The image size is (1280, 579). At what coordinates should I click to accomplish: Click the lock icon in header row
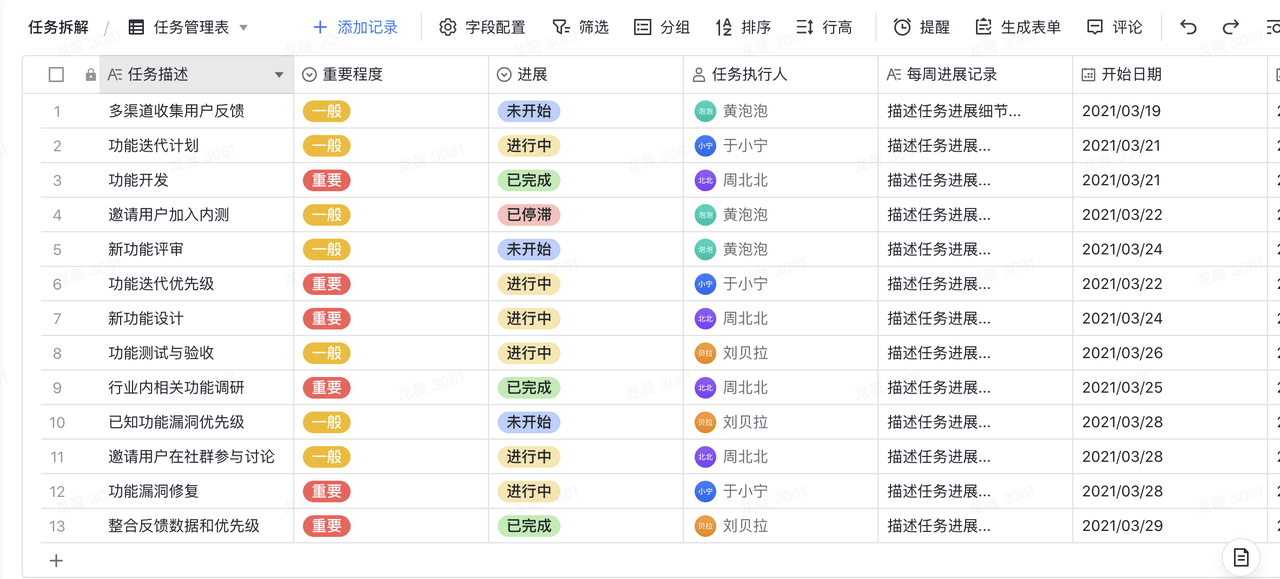91,75
